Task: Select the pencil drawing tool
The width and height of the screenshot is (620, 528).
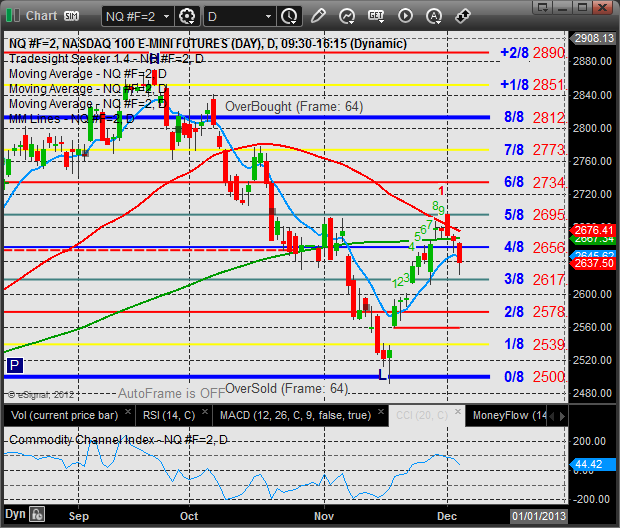Action: pyautogui.click(x=318, y=16)
